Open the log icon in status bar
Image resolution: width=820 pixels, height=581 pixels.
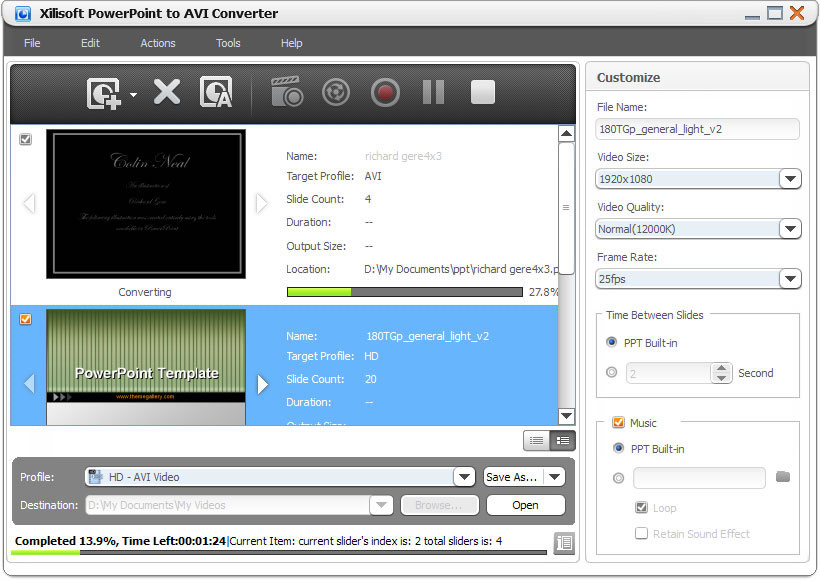click(x=564, y=543)
